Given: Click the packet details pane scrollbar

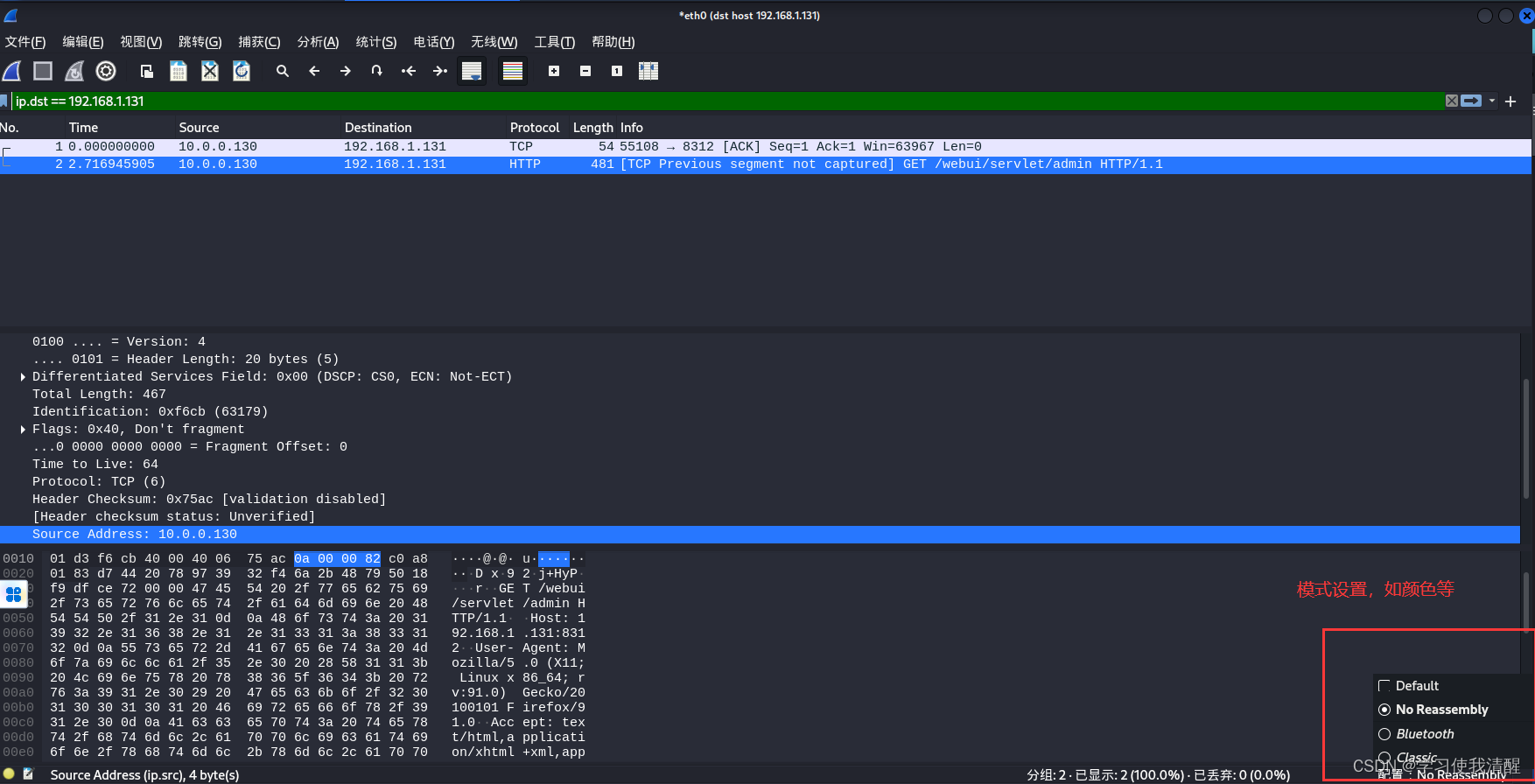Looking at the screenshot, I should click(x=1526, y=437).
